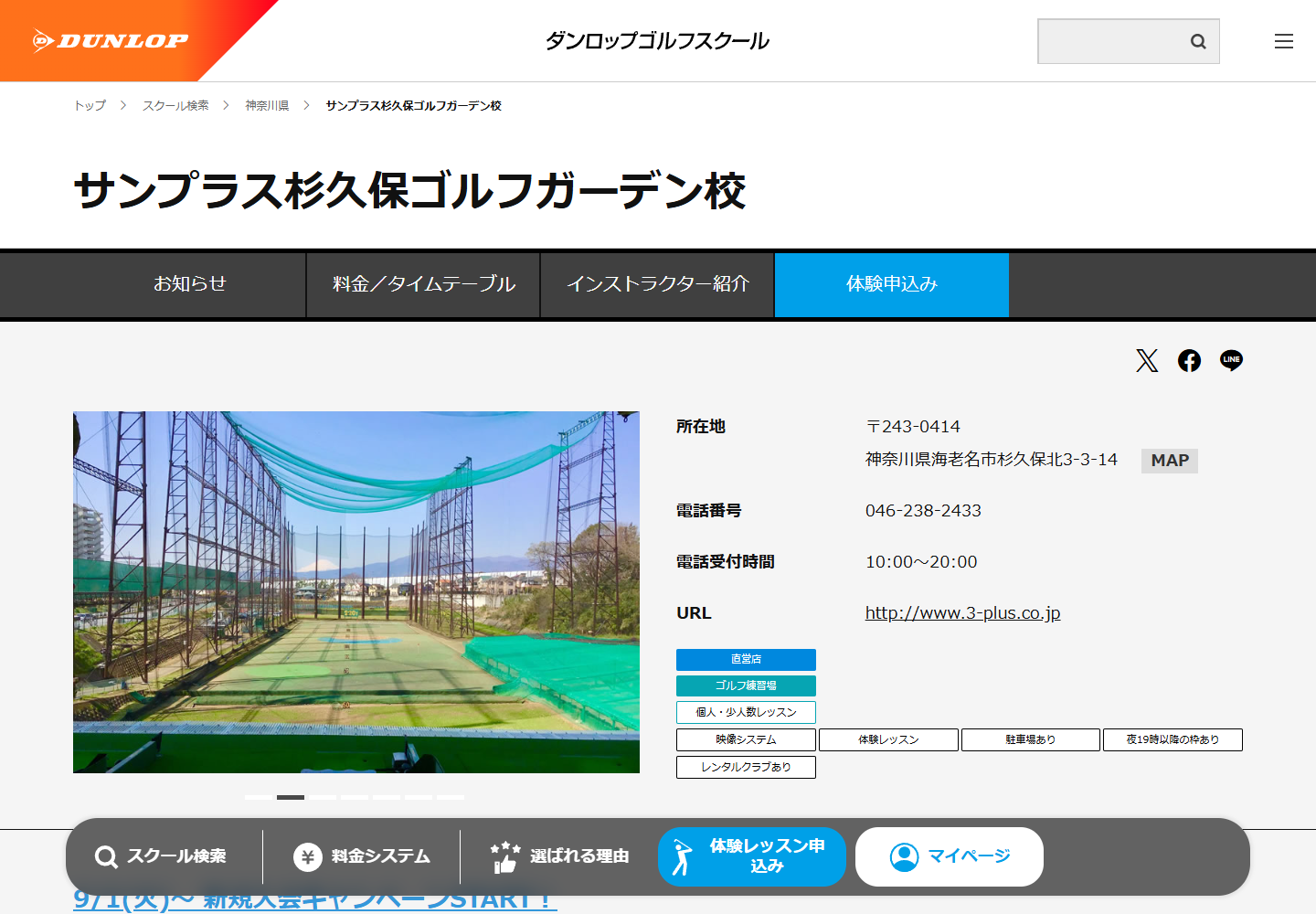Viewport: 1316px width, 914px height.
Task: Go to 神奈川県 breadcrumb link
Action: point(267,106)
